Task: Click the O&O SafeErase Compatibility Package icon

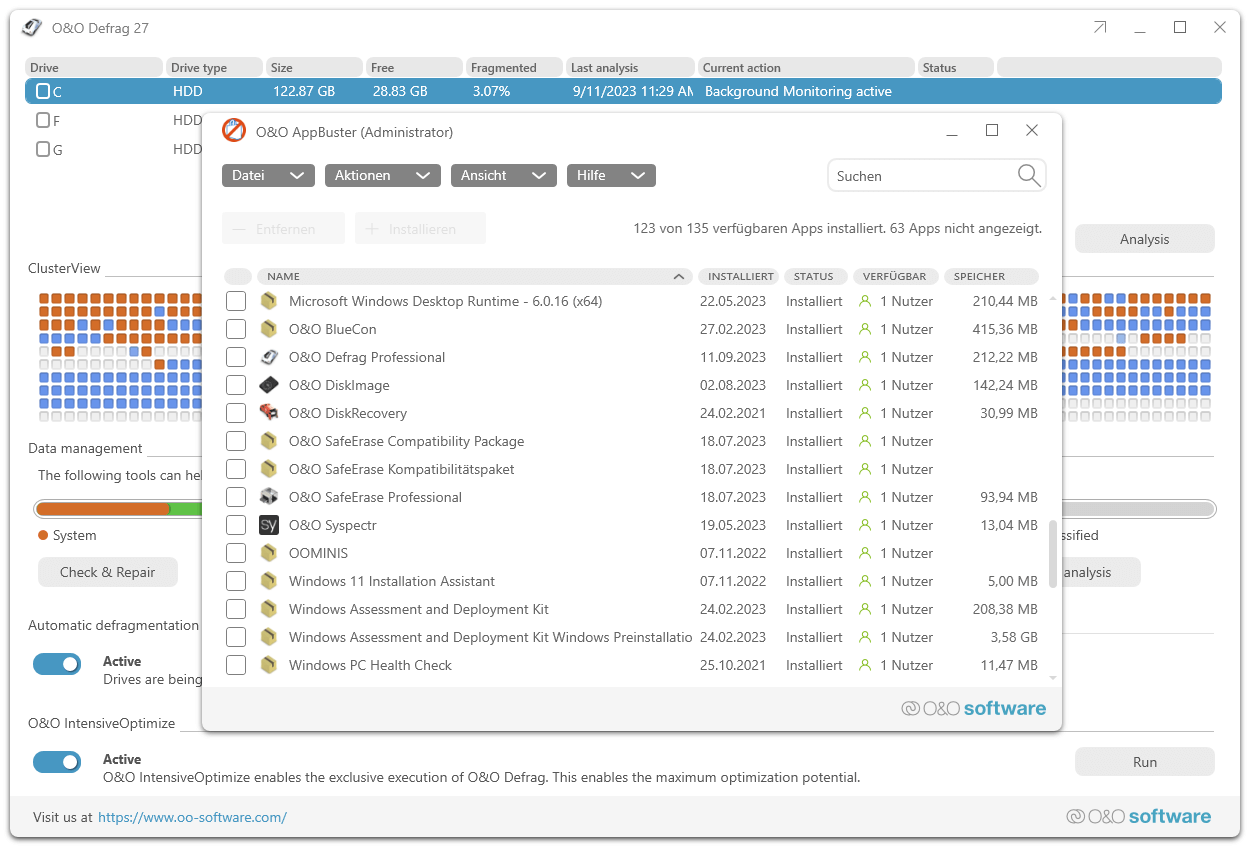Action: point(268,441)
